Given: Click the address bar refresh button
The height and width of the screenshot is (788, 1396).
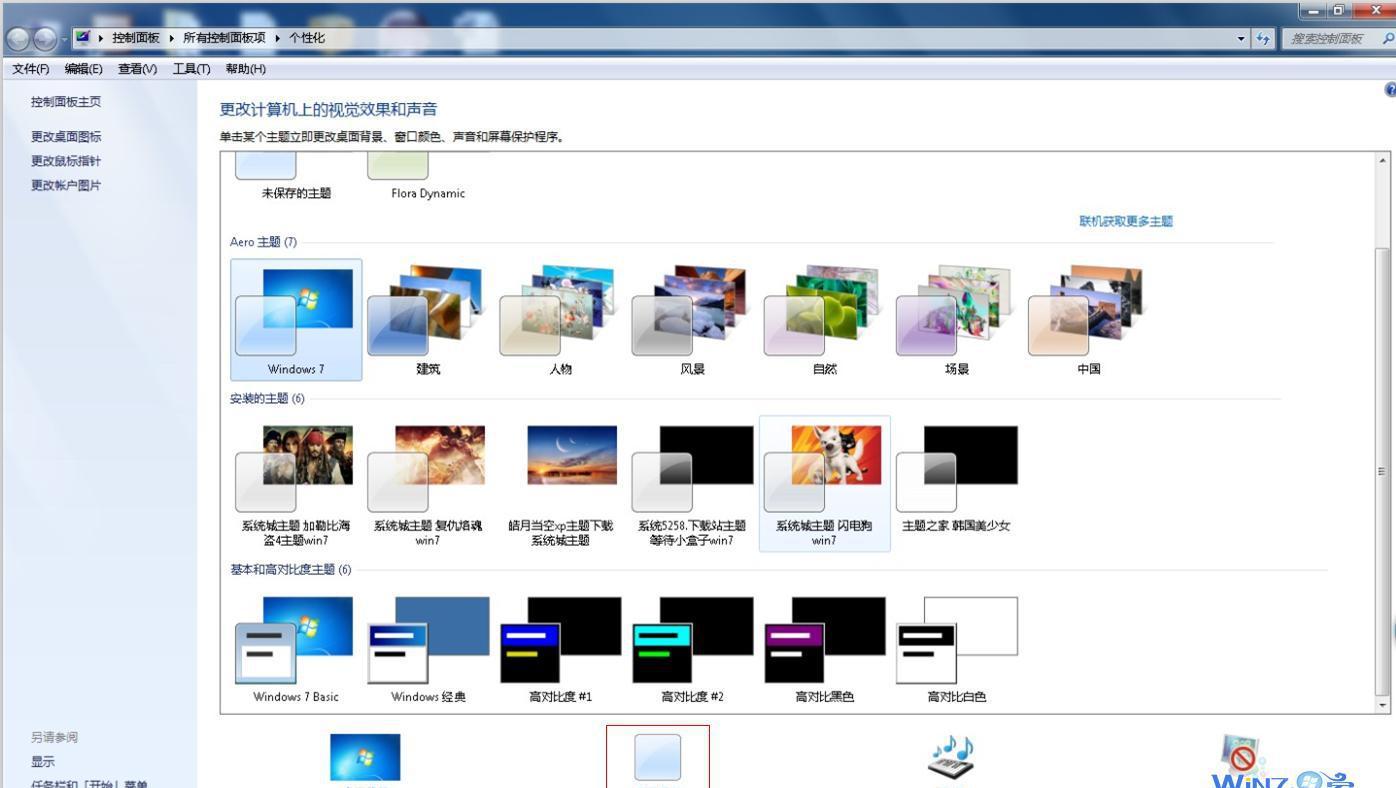Looking at the screenshot, I should 1263,38.
